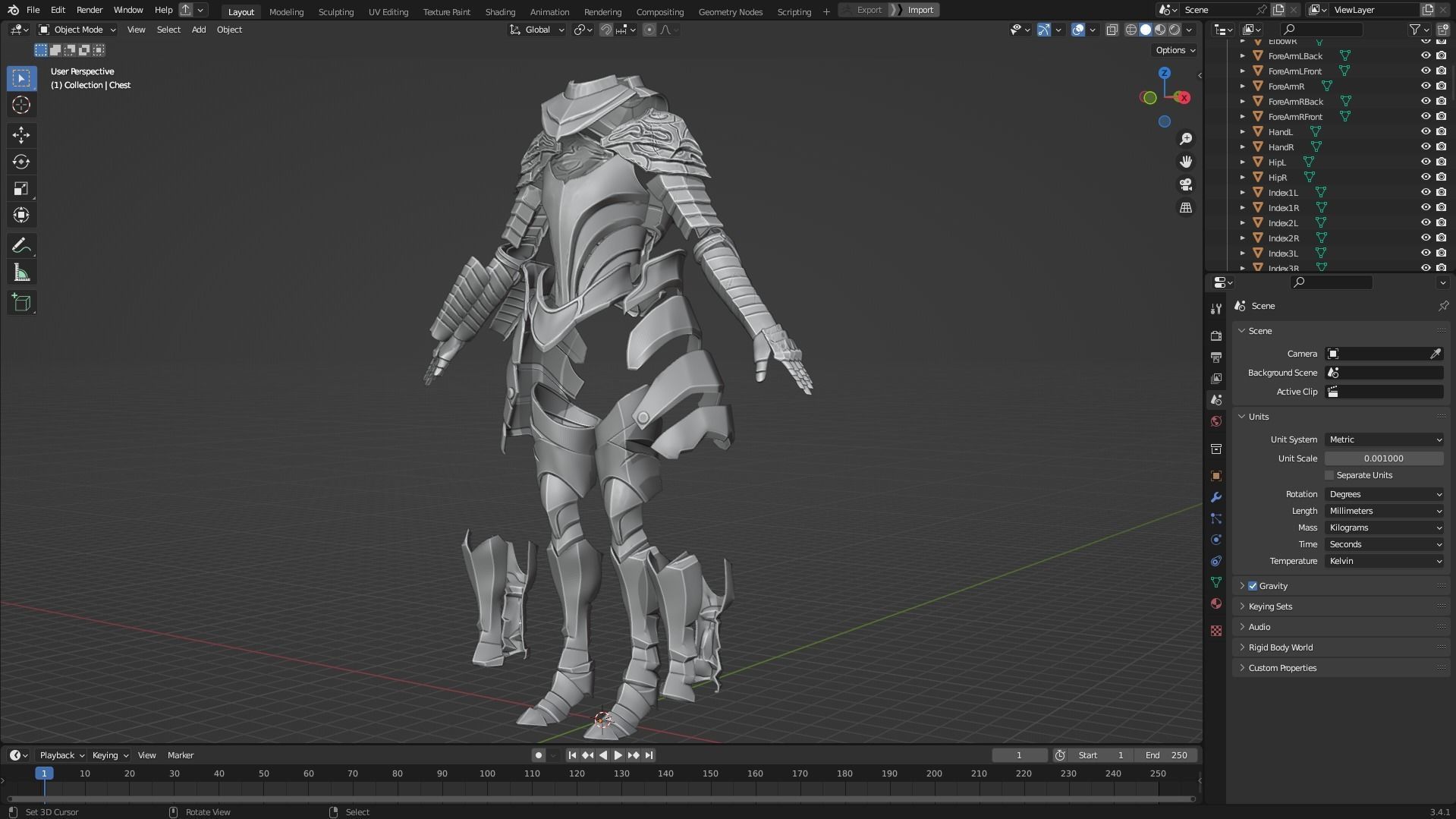This screenshot has height=819, width=1456.
Task: Toggle proportional editing
Action: pyautogui.click(x=649, y=30)
